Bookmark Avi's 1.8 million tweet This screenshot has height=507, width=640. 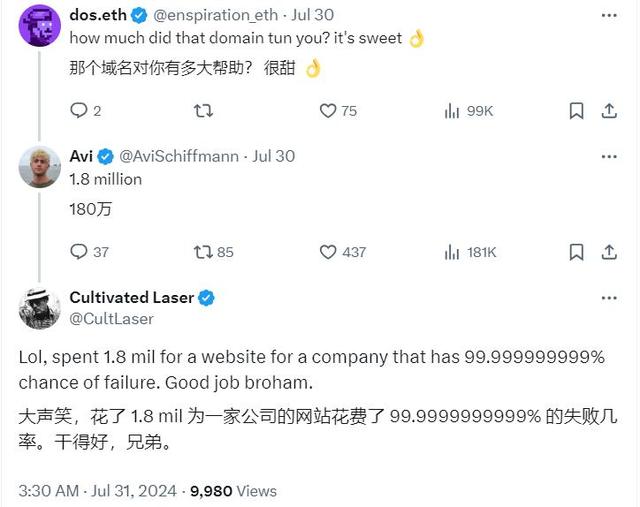tap(576, 252)
